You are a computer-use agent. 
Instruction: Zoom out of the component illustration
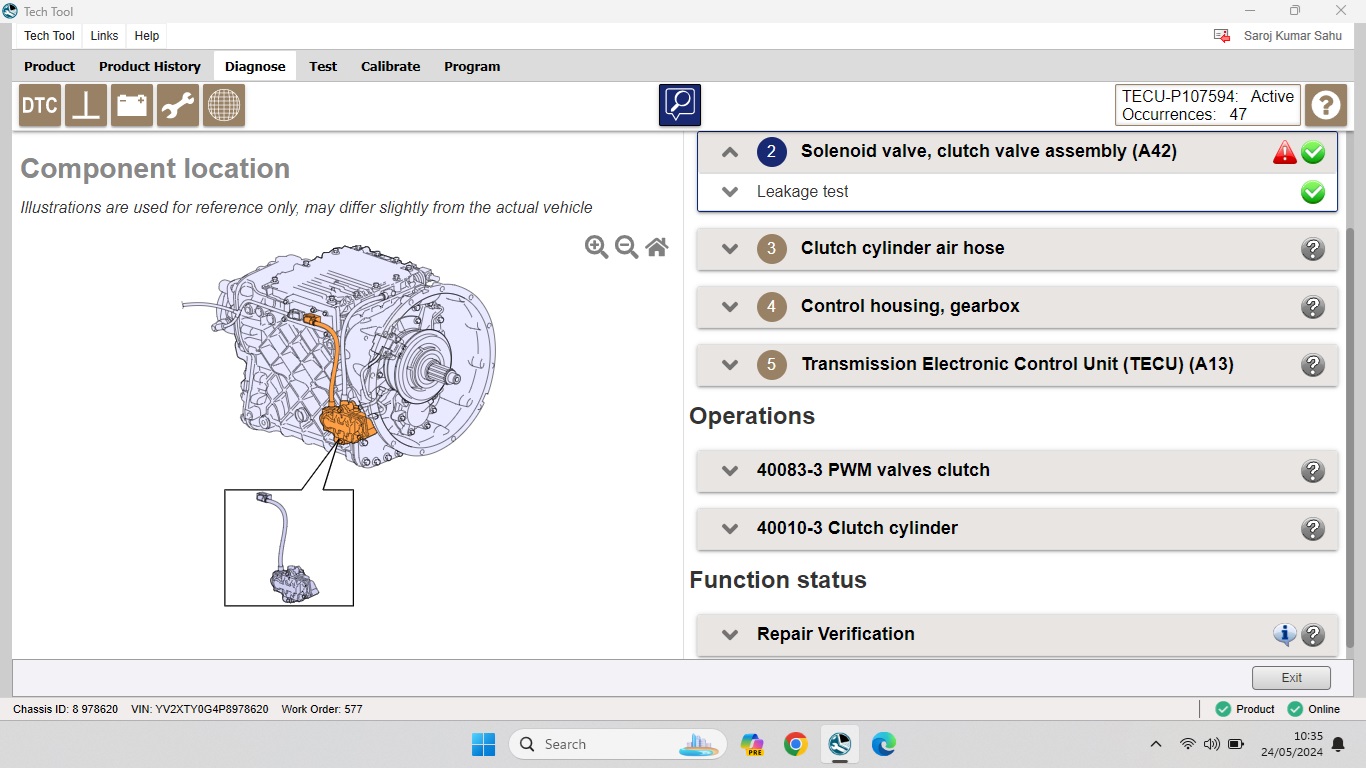pyautogui.click(x=627, y=247)
